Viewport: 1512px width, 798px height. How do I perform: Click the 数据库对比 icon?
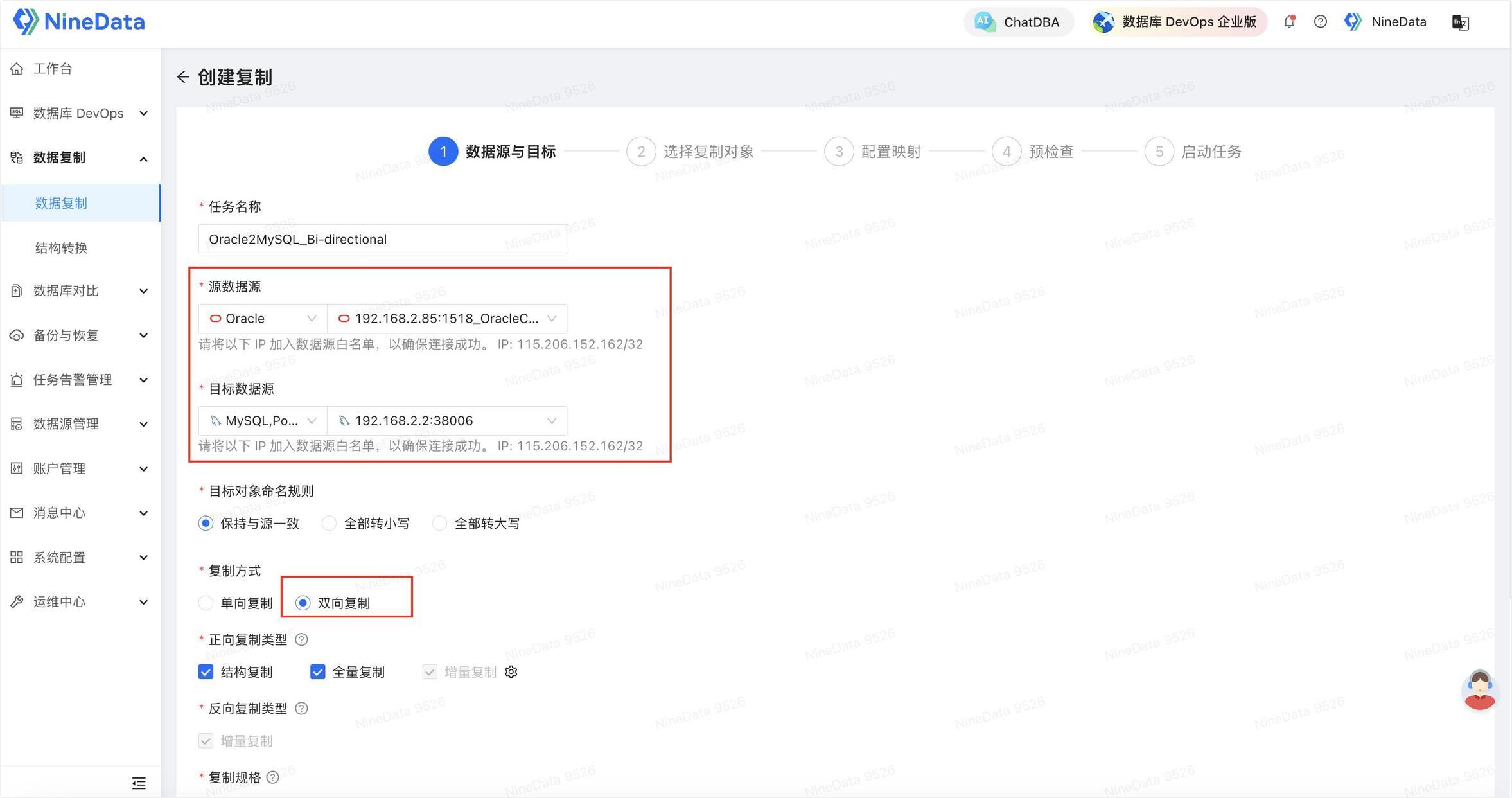coord(17,291)
